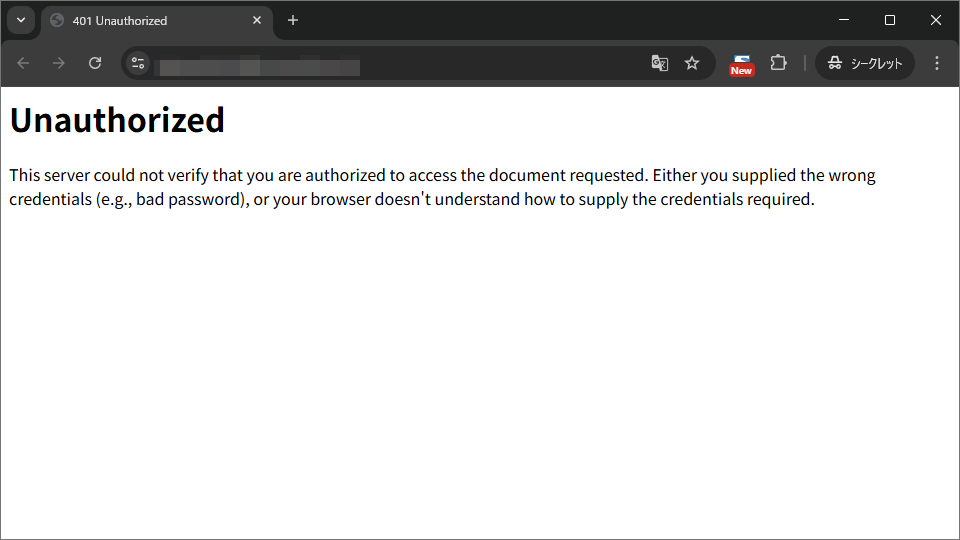Open the Chrome three-dot menu

tap(937, 63)
